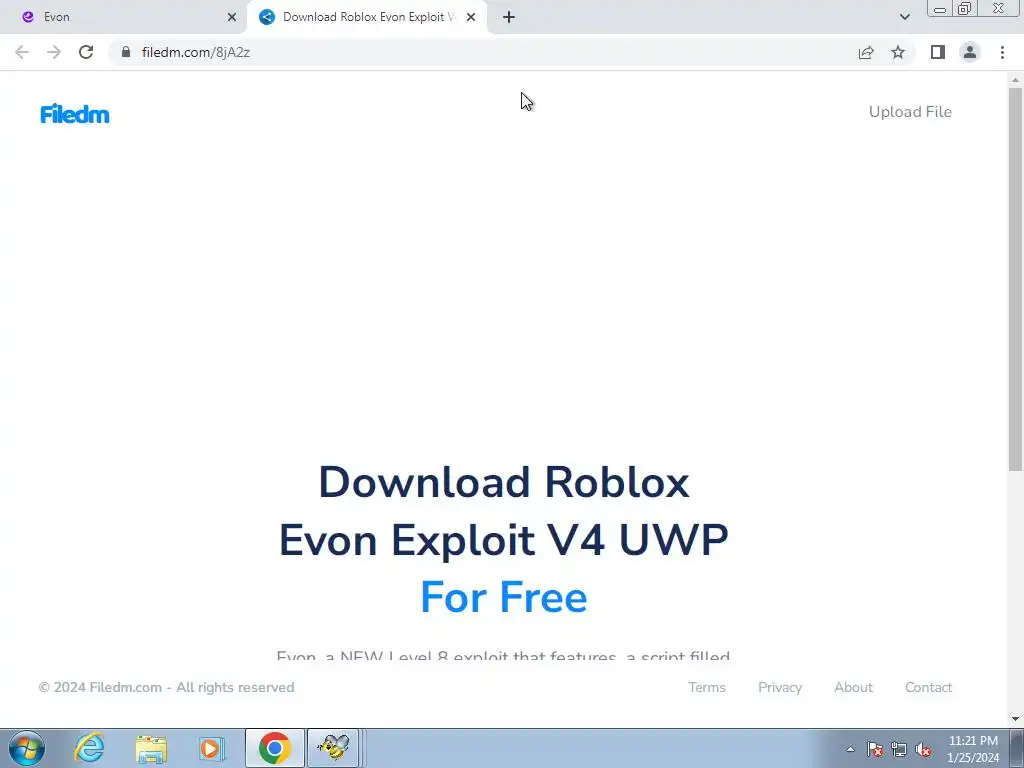Bookmark this page with the star icon

click(898, 52)
